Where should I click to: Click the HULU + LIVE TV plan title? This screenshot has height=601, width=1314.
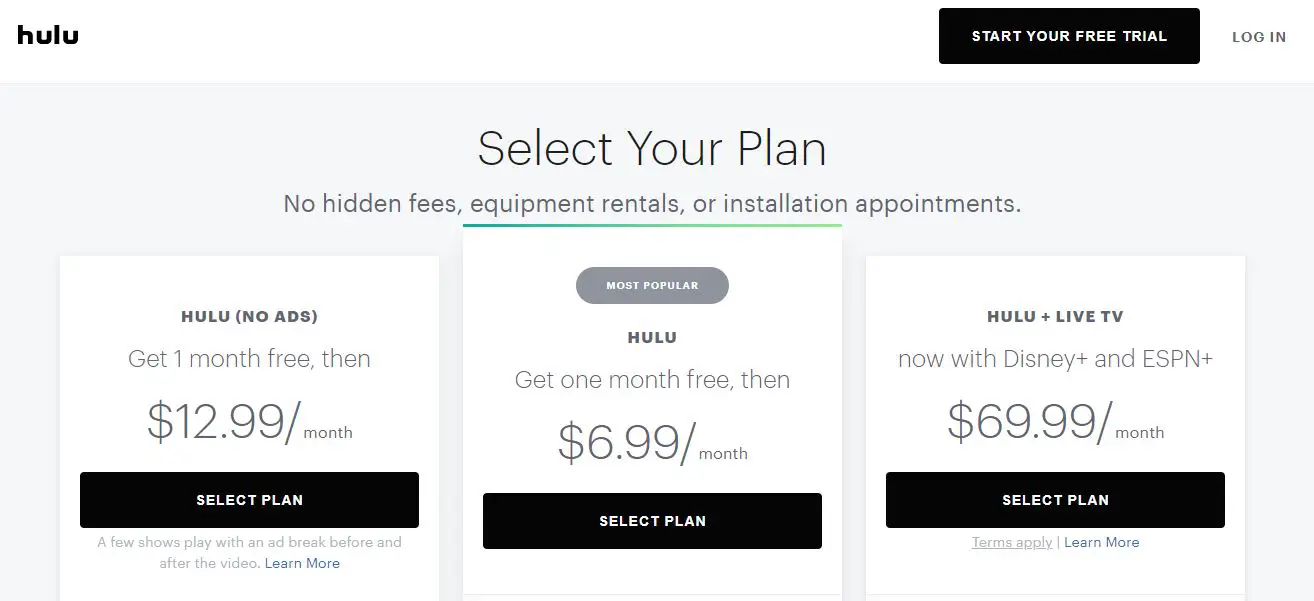click(x=1055, y=316)
